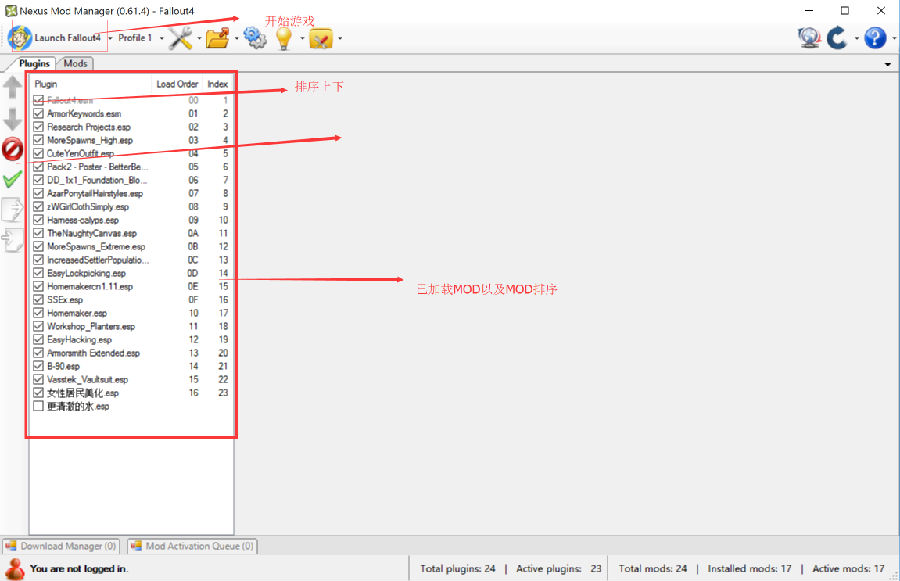Click the green checkmark in the left sidebar
Screen dimensions: 900x581
[x=12, y=180]
